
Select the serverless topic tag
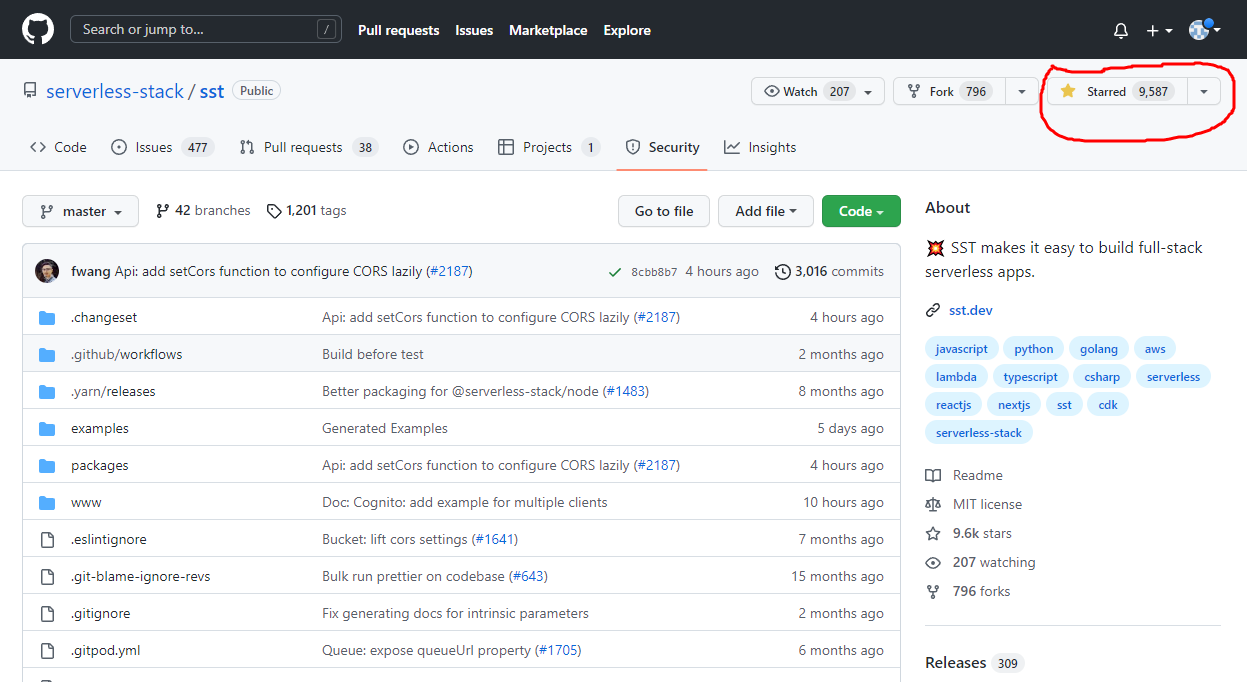[x=1173, y=377]
